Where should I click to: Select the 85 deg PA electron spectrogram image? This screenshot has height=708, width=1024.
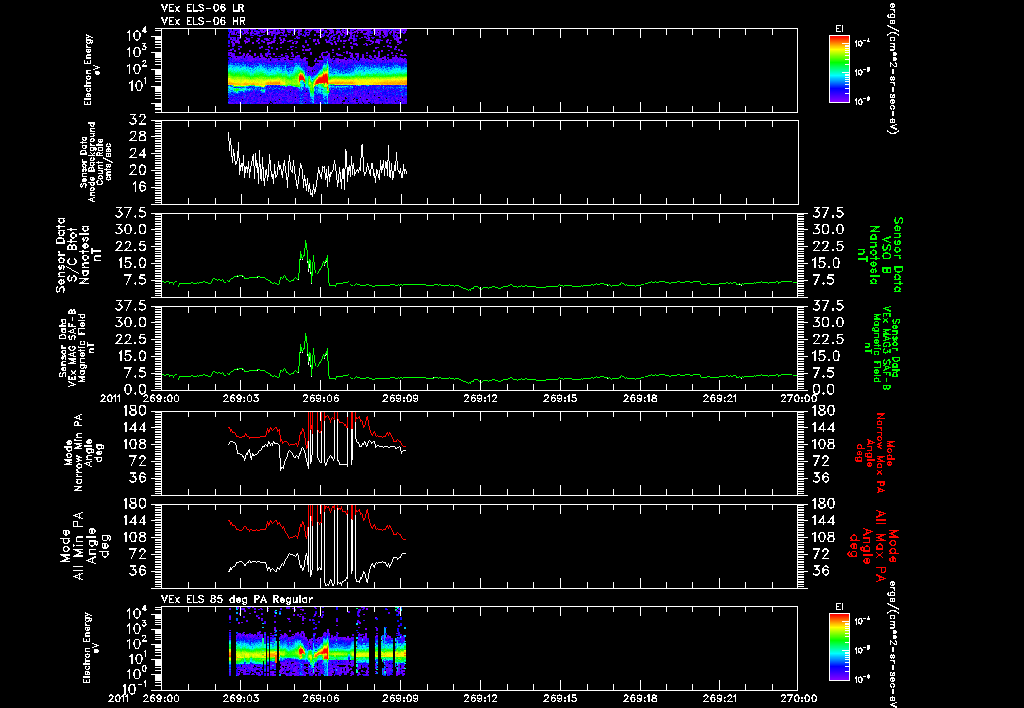[x=317, y=642]
